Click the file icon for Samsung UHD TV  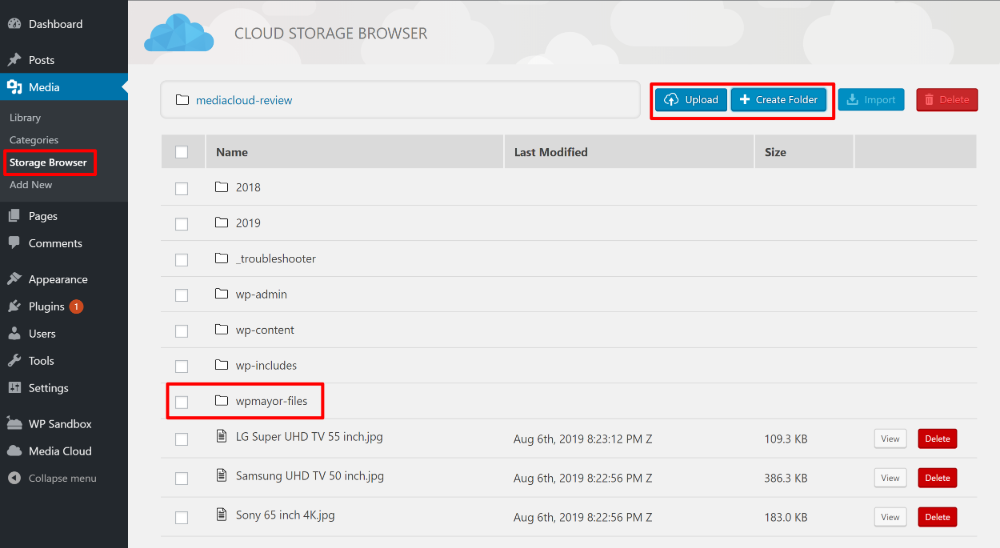221,475
